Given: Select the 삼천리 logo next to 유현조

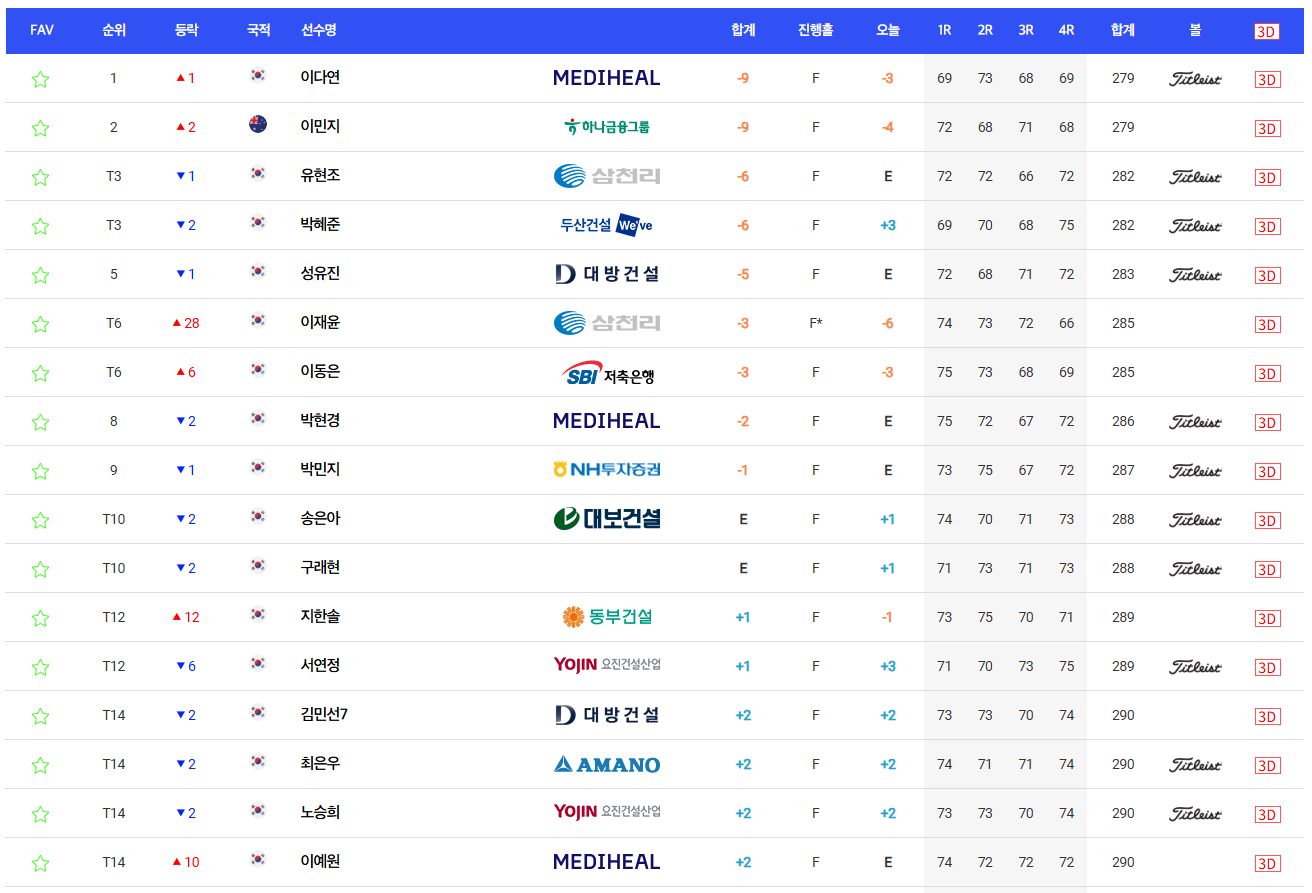Looking at the screenshot, I should [x=606, y=176].
